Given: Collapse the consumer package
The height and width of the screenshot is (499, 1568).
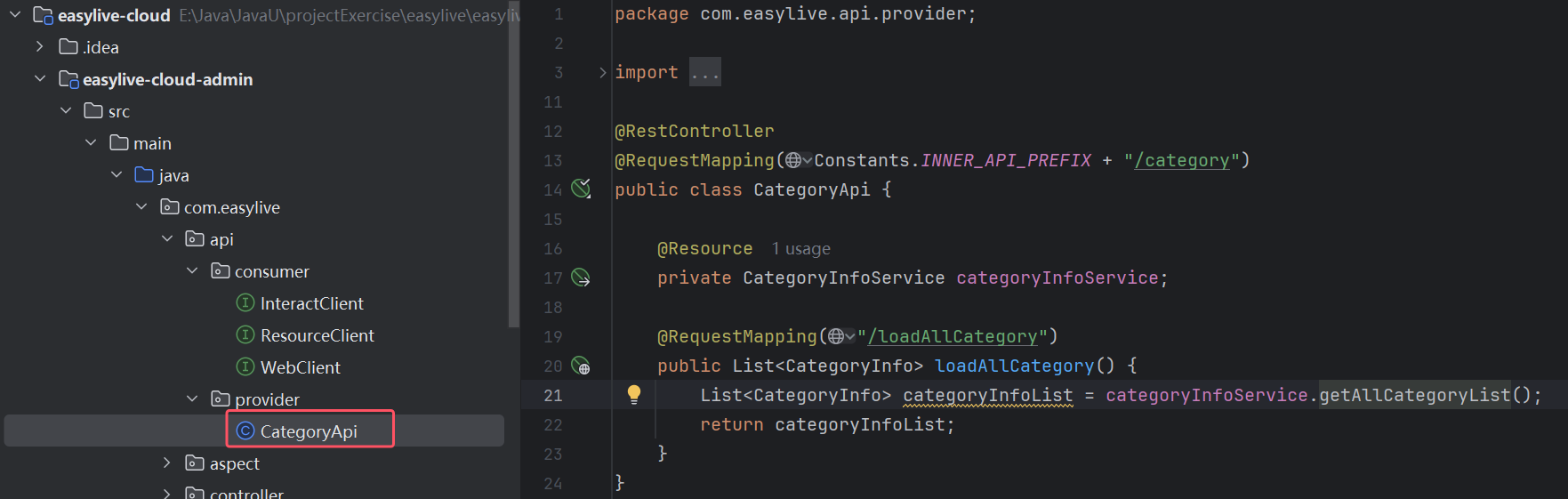Looking at the screenshot, I should (192, 271).
